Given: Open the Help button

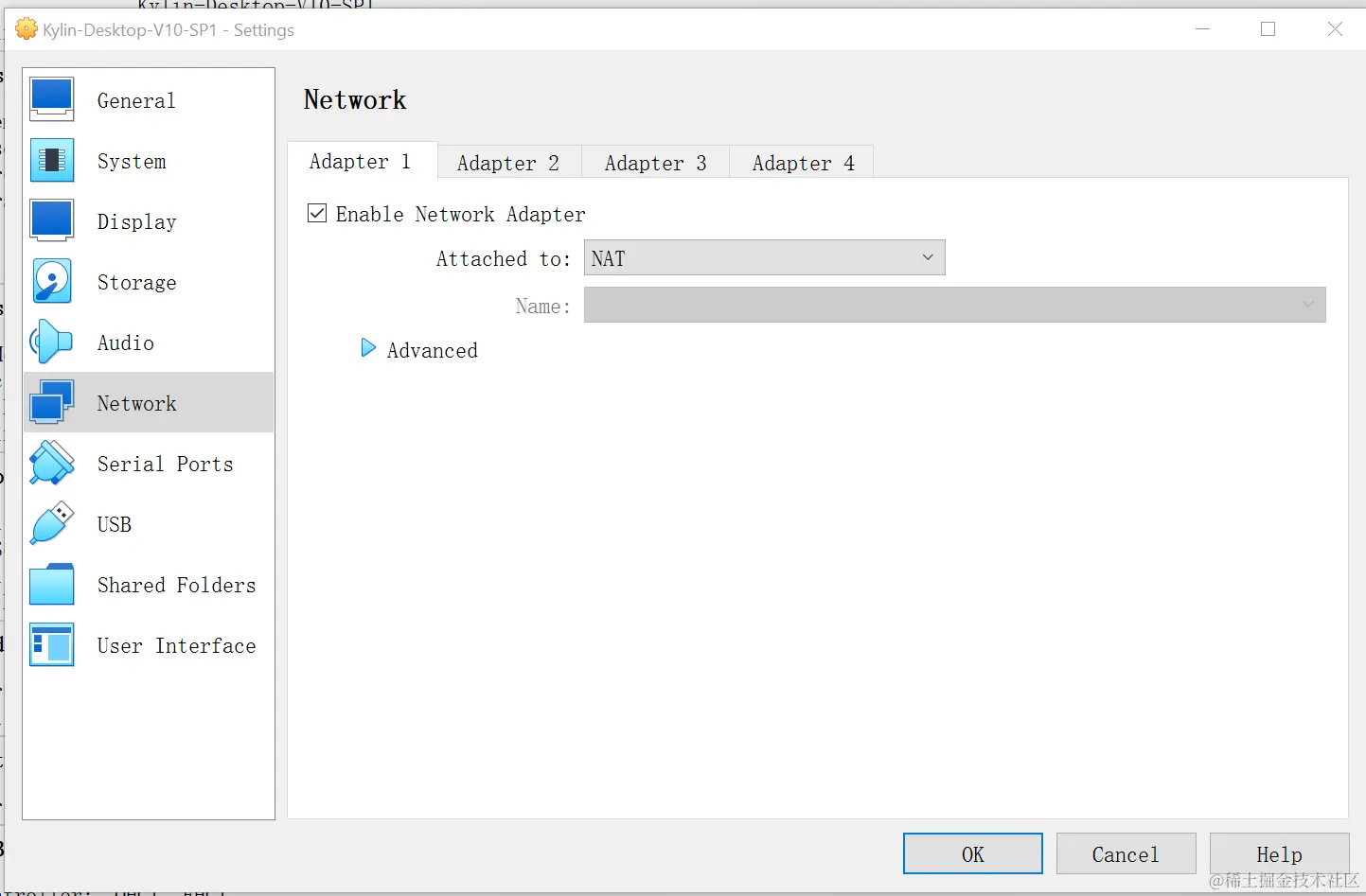Looking at the screenshot, I should click(x=1280, y=853).
